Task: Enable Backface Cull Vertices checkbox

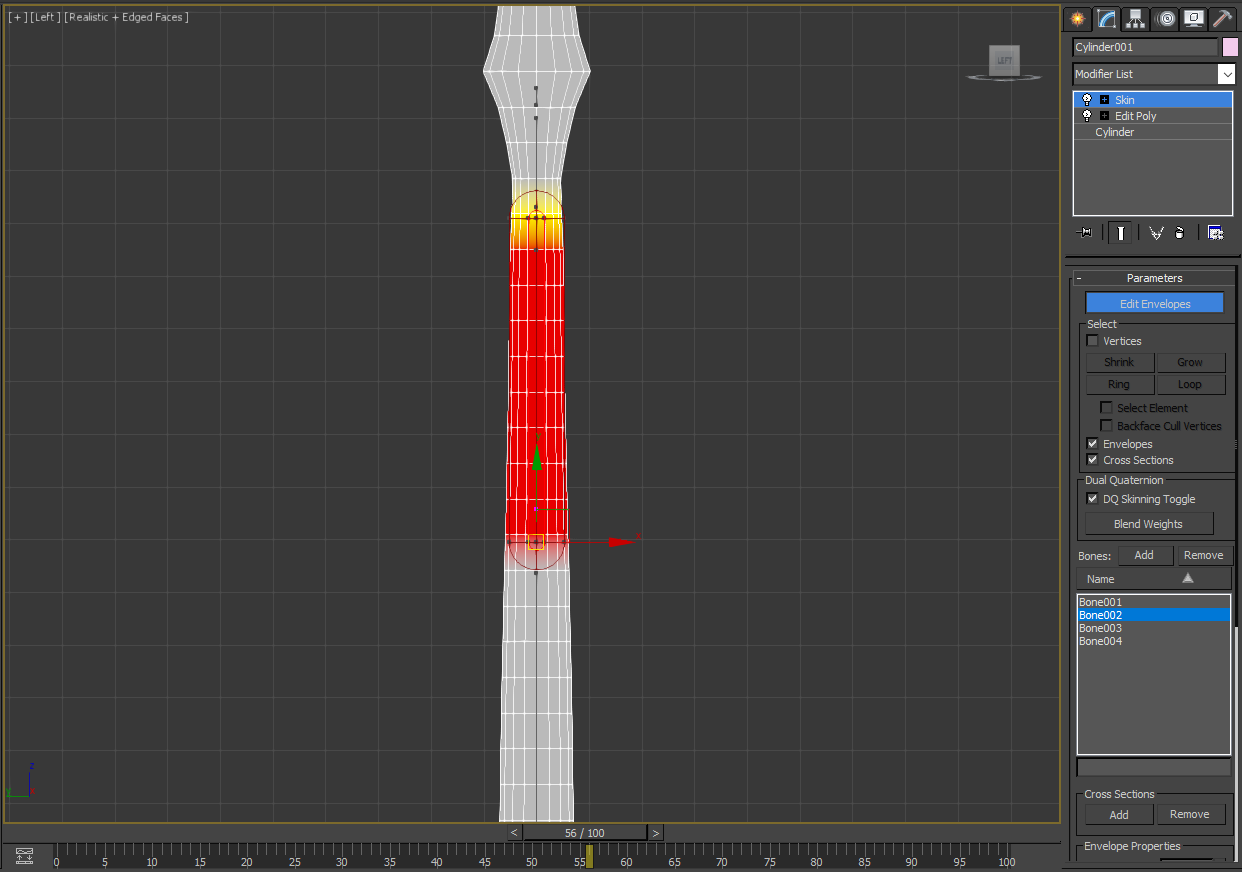Action: pos(1106,426)
